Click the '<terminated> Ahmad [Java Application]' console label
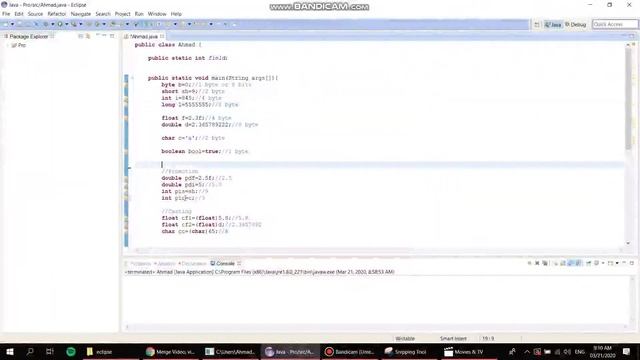640x360 pixels. coord(259,272)
